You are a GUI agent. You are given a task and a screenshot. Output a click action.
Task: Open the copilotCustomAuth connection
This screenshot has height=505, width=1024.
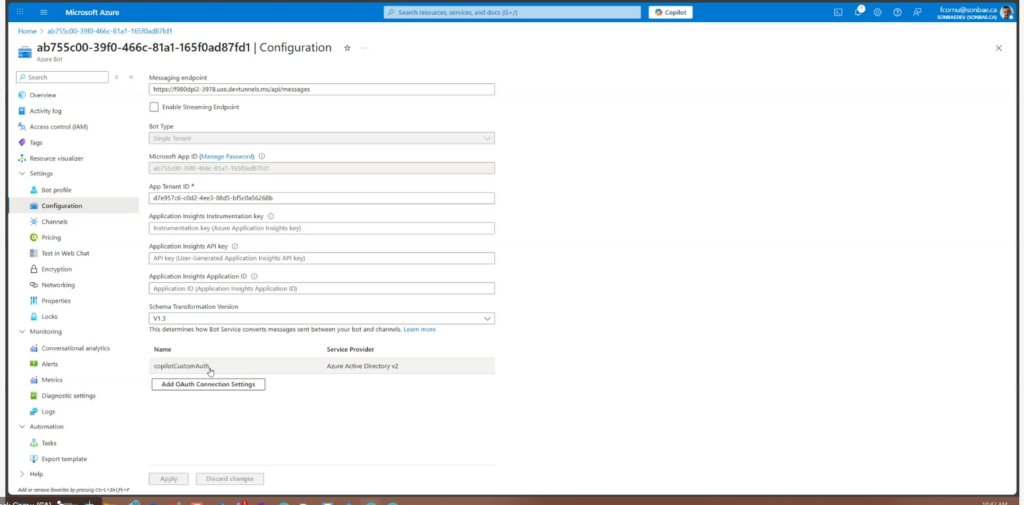[x=182, y=367]
